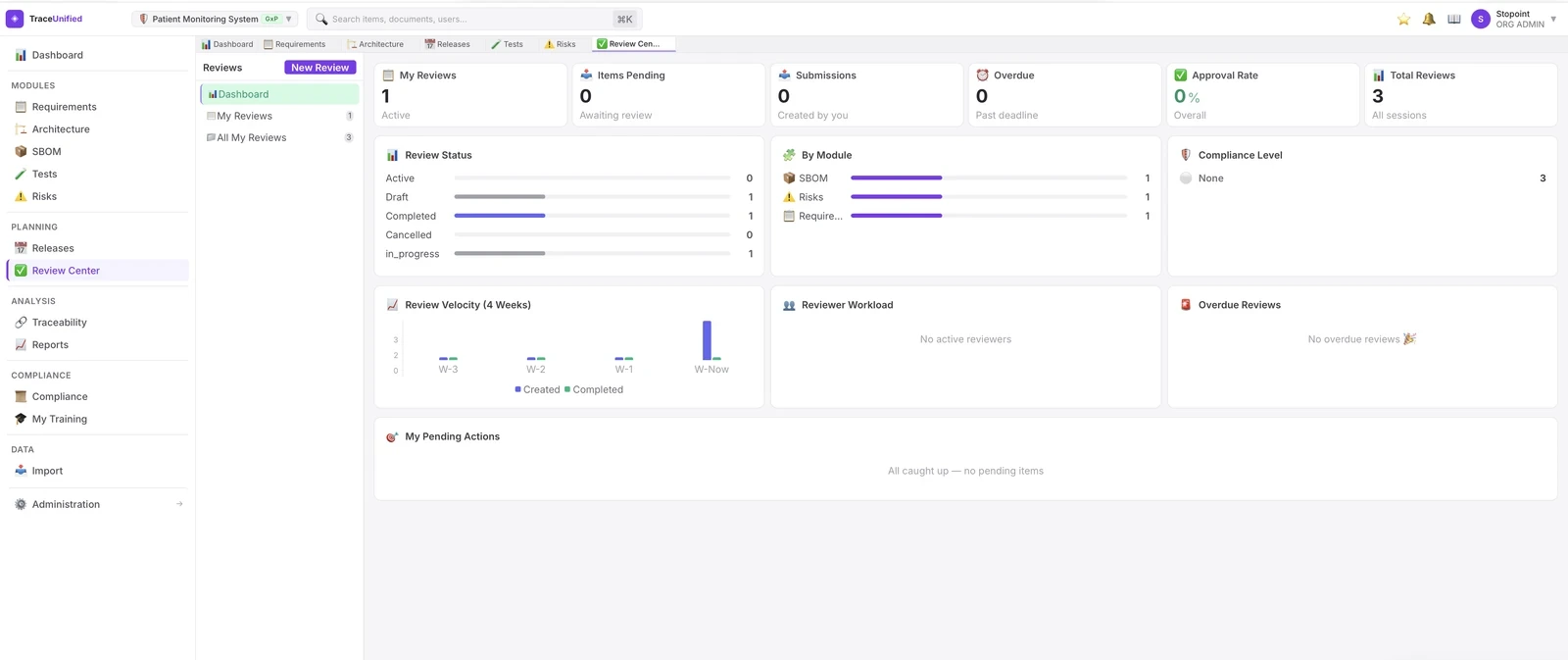Click the Compliance icon in sidebar

pyautogui.click(x=21, y=397)
